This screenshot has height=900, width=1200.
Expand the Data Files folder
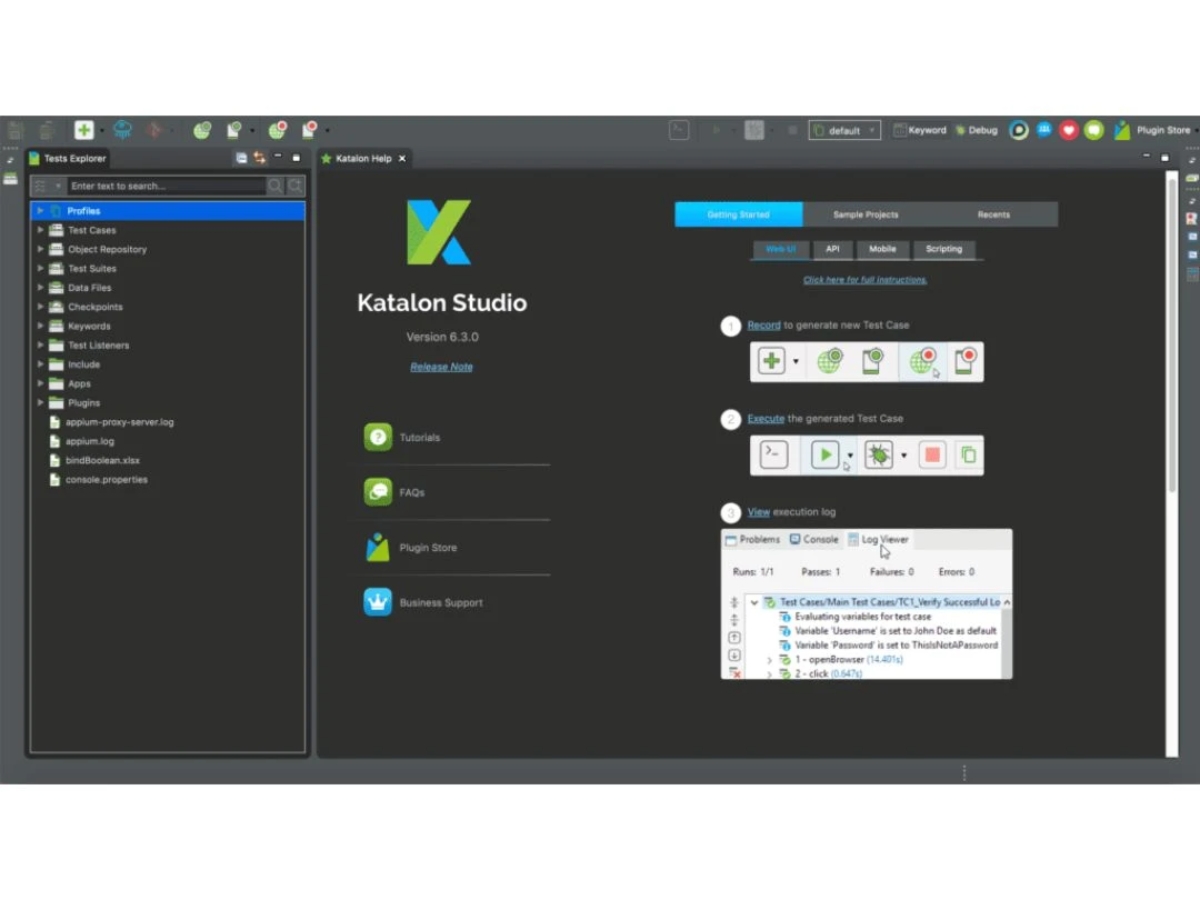point(40,287)
